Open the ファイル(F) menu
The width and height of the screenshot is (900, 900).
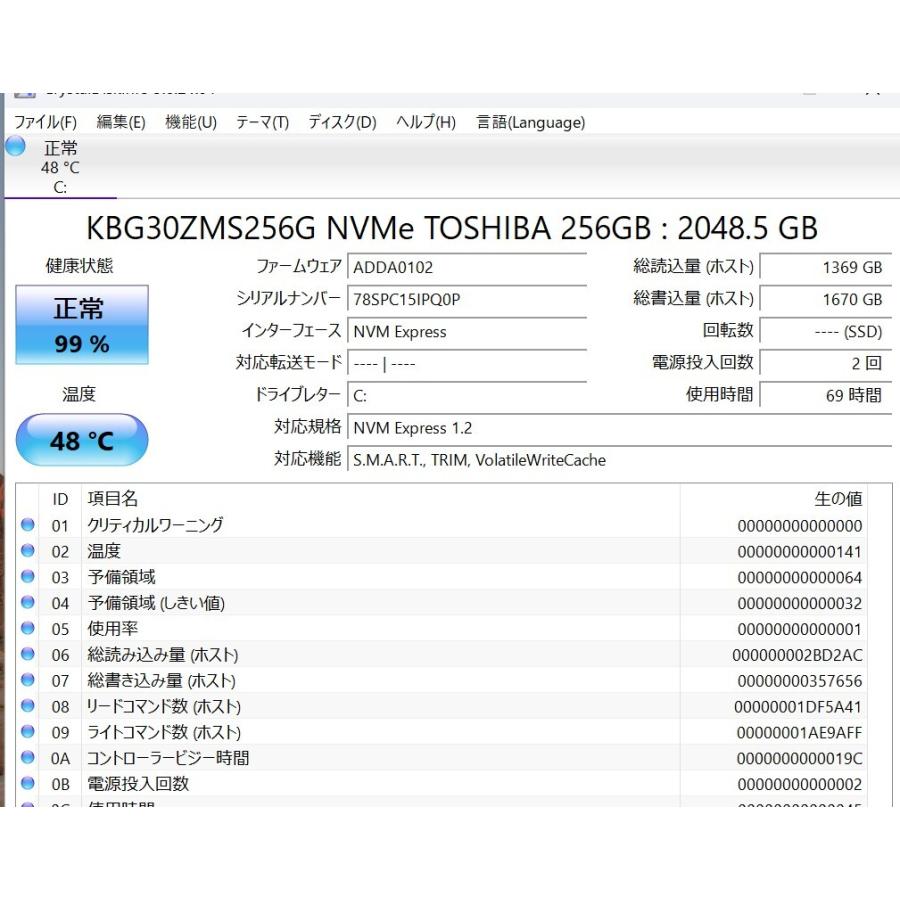coord(45,122)
